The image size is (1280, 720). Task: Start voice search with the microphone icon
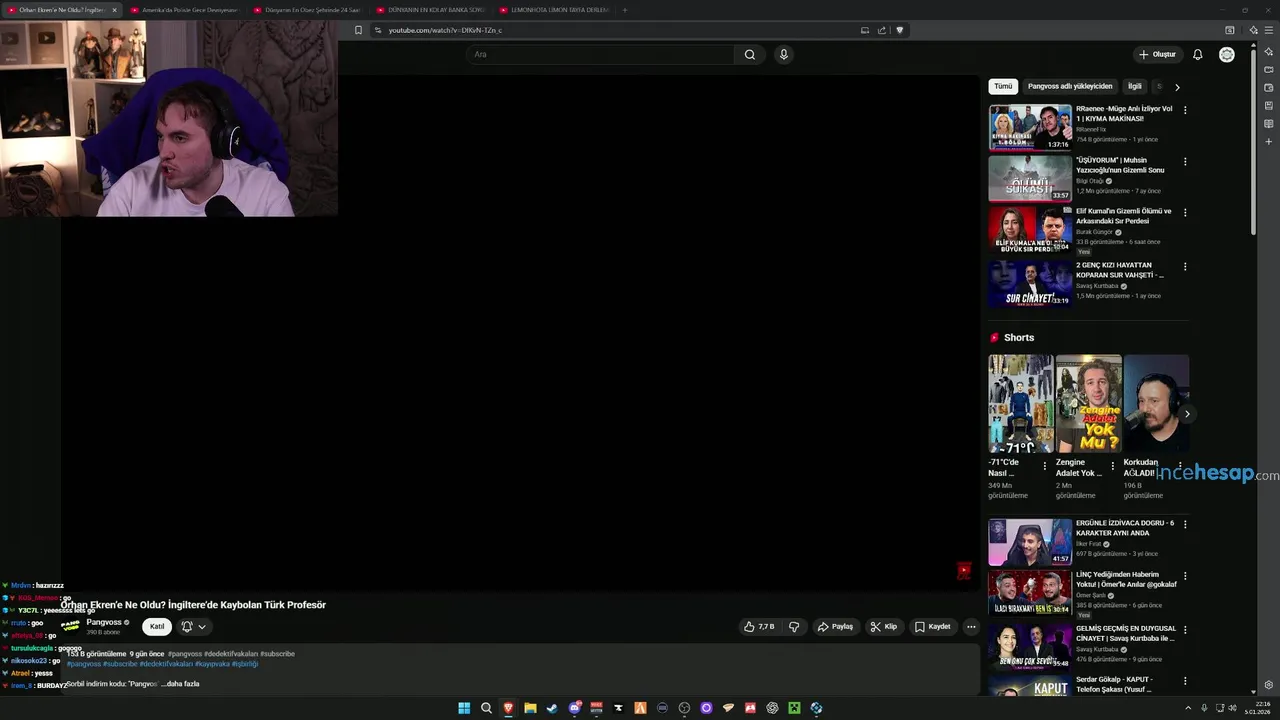point(784,54)
